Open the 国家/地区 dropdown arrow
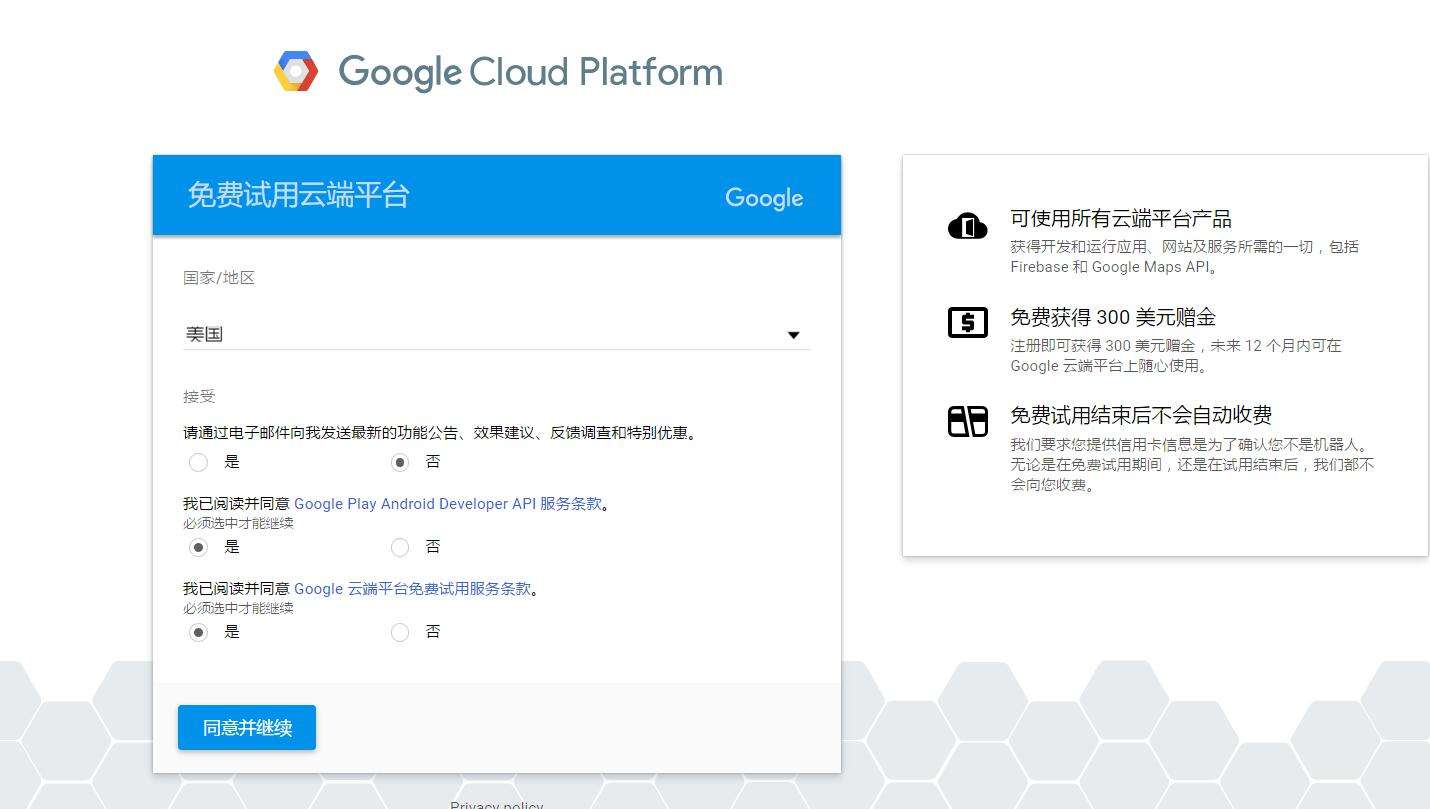The height and width of the screenshot is (809, 1430). [793, 335]
